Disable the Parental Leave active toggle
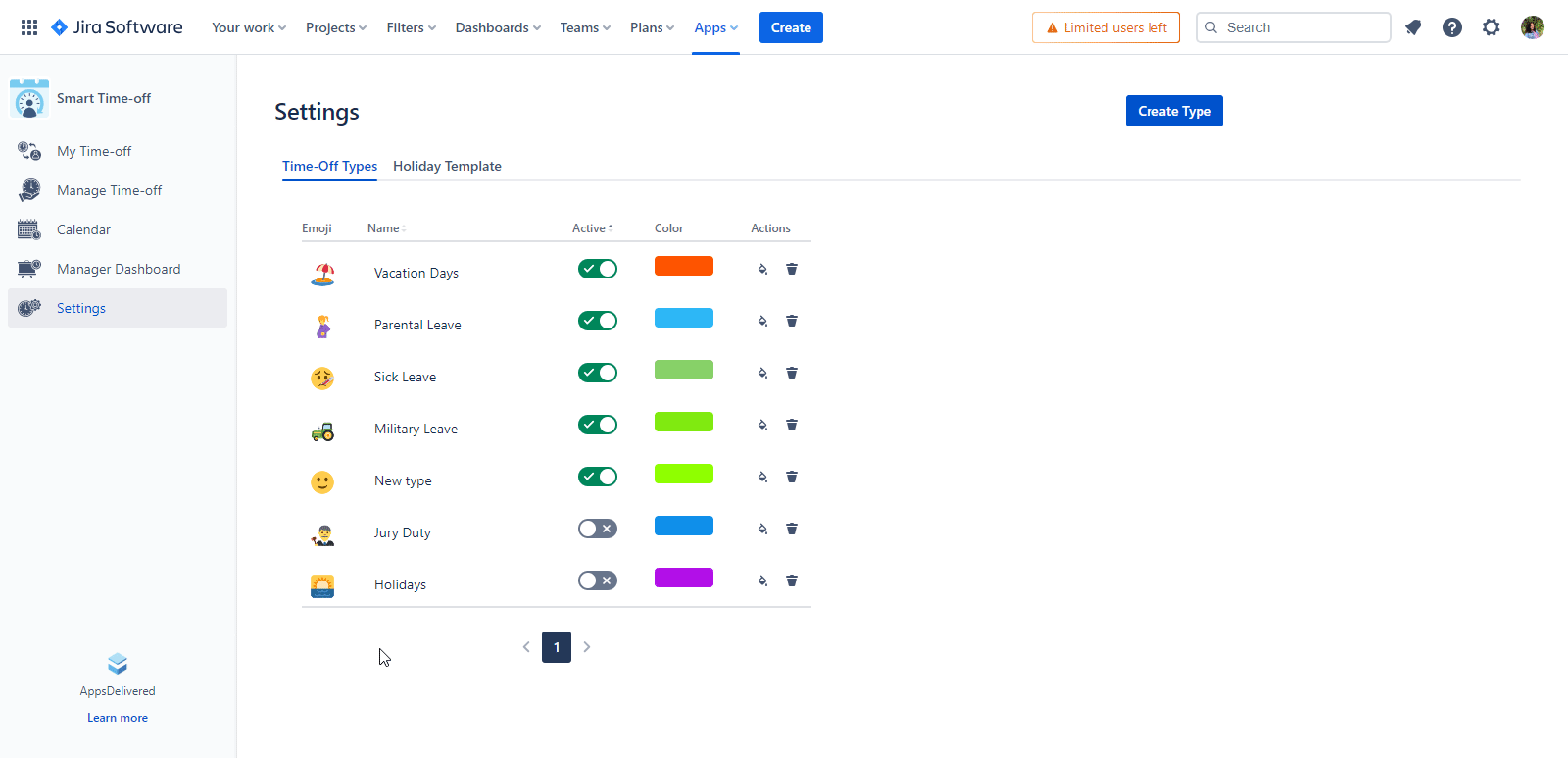This screenshot has width=1568, height=758. click(597, 321)
